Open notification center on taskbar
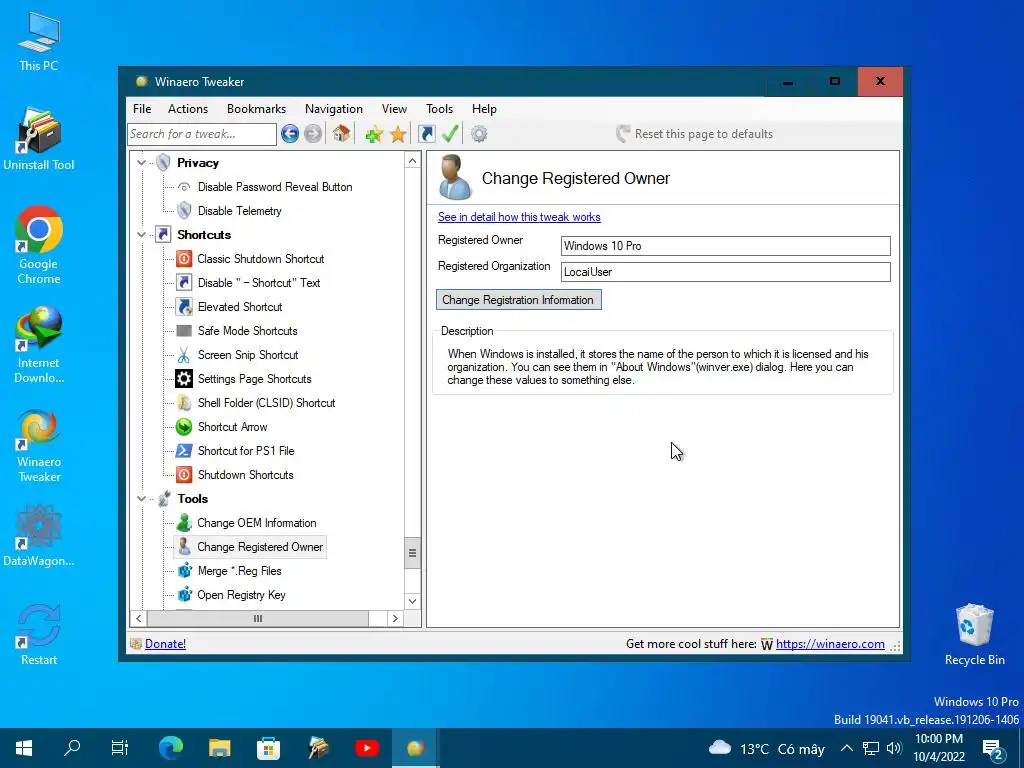Screen dimensions: 1024x768 (x=993, y=748)
